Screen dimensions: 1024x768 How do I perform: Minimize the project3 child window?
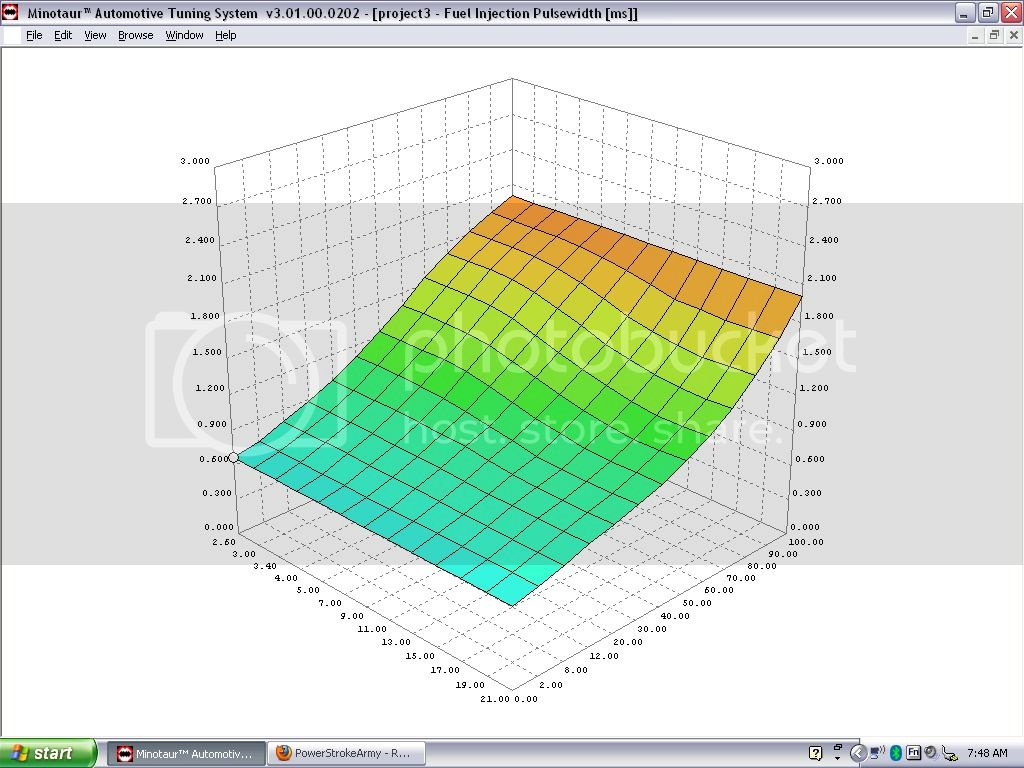tap(974, 36)
